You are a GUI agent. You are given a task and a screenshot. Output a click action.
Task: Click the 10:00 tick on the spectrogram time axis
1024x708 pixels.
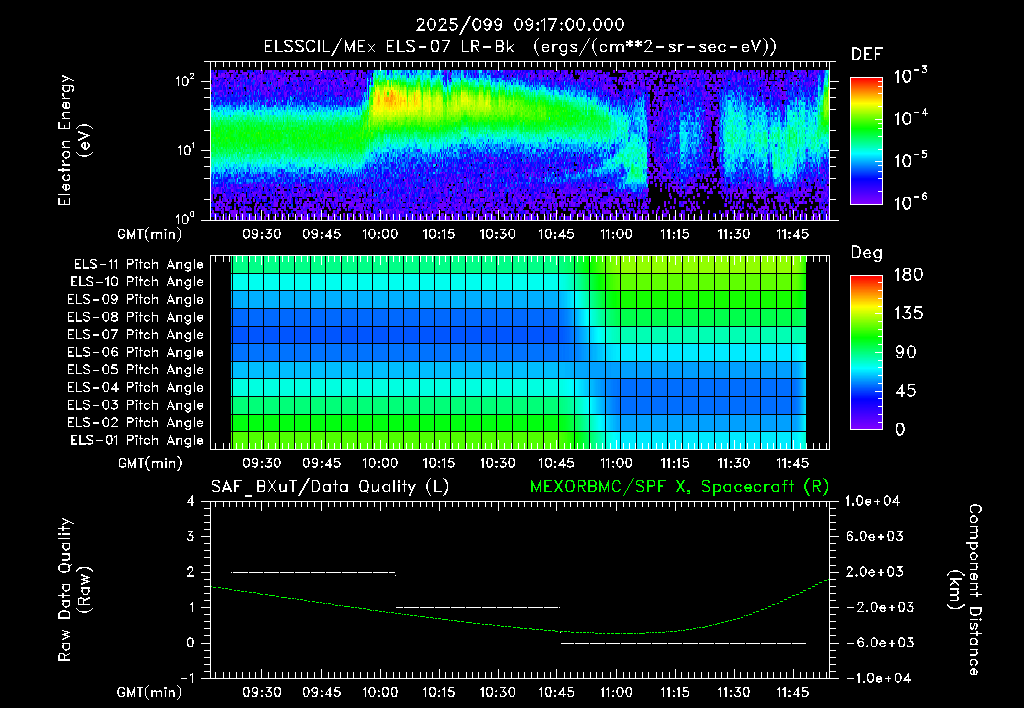[x=380, y=234]
